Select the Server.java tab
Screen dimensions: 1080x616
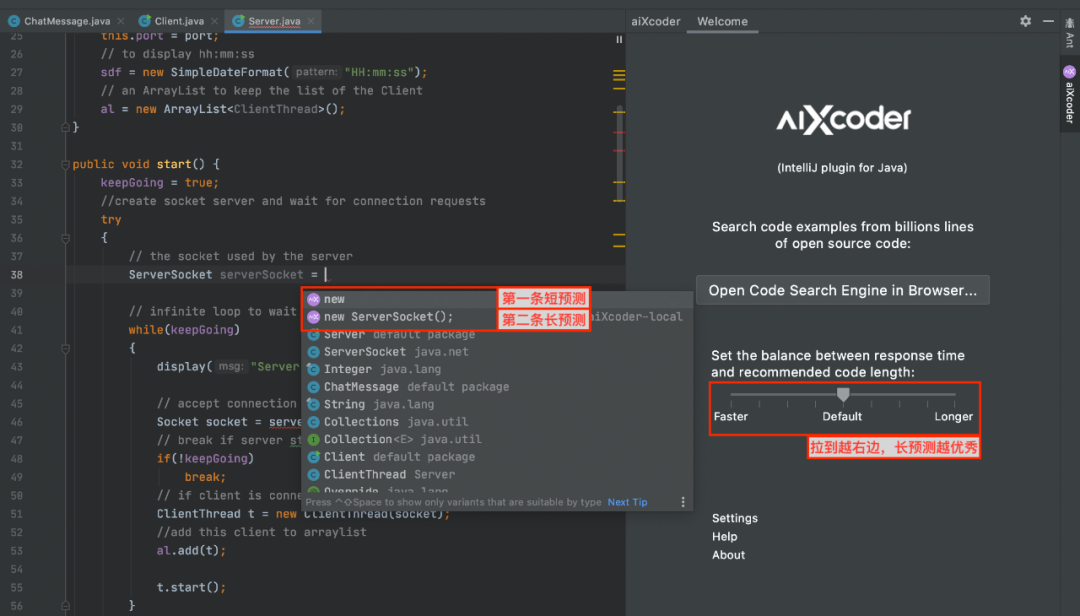tap(274, 21)
